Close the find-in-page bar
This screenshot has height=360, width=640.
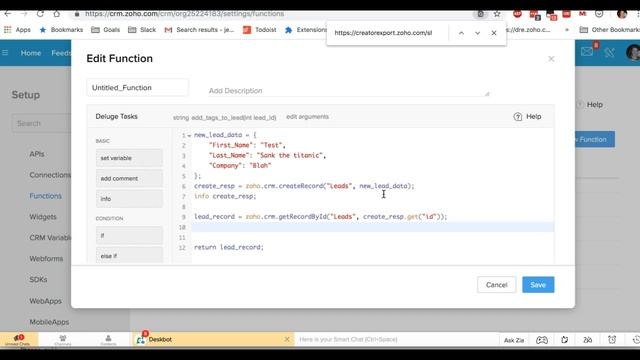[x=493, y=33]
